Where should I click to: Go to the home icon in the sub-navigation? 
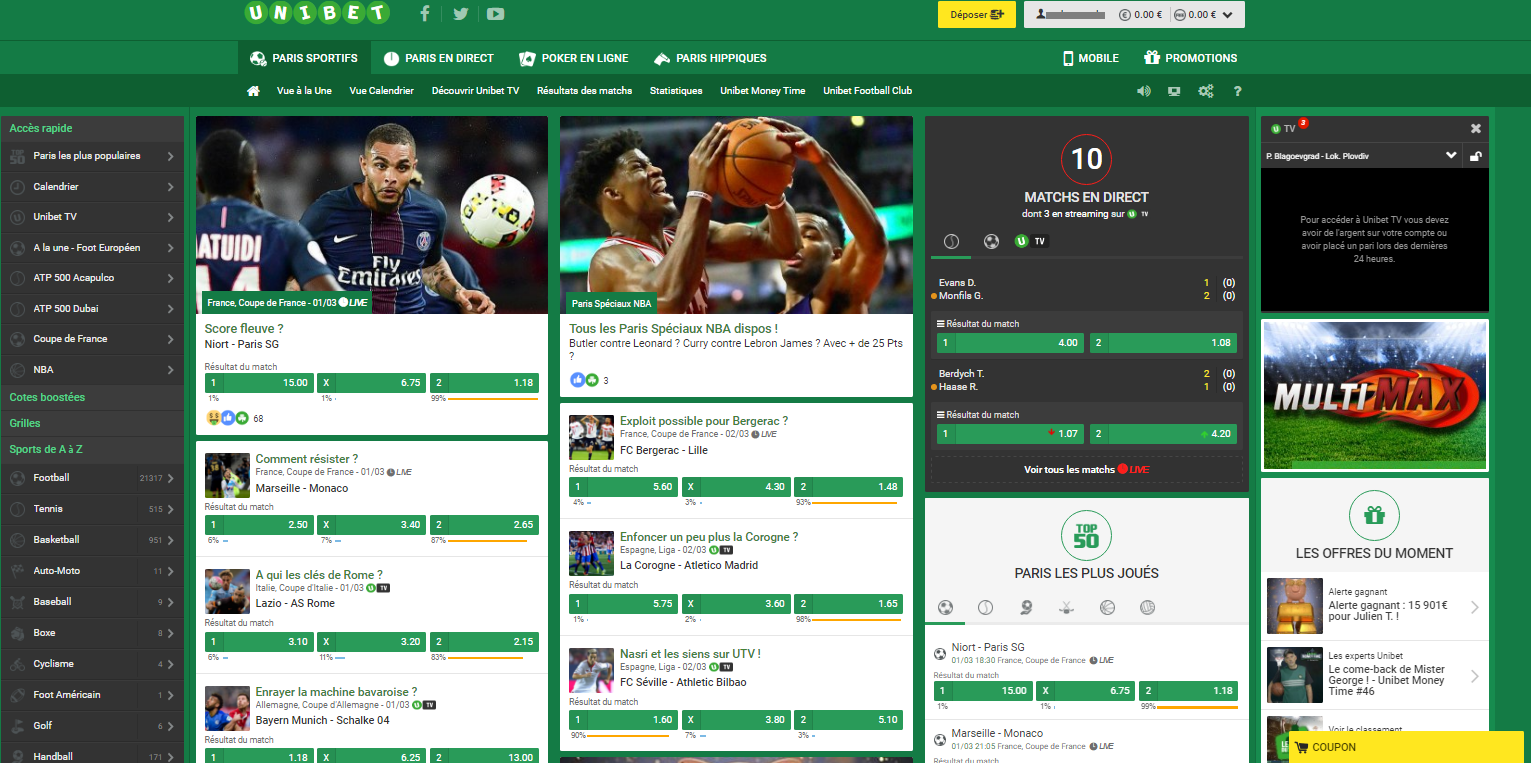[254, 90]
